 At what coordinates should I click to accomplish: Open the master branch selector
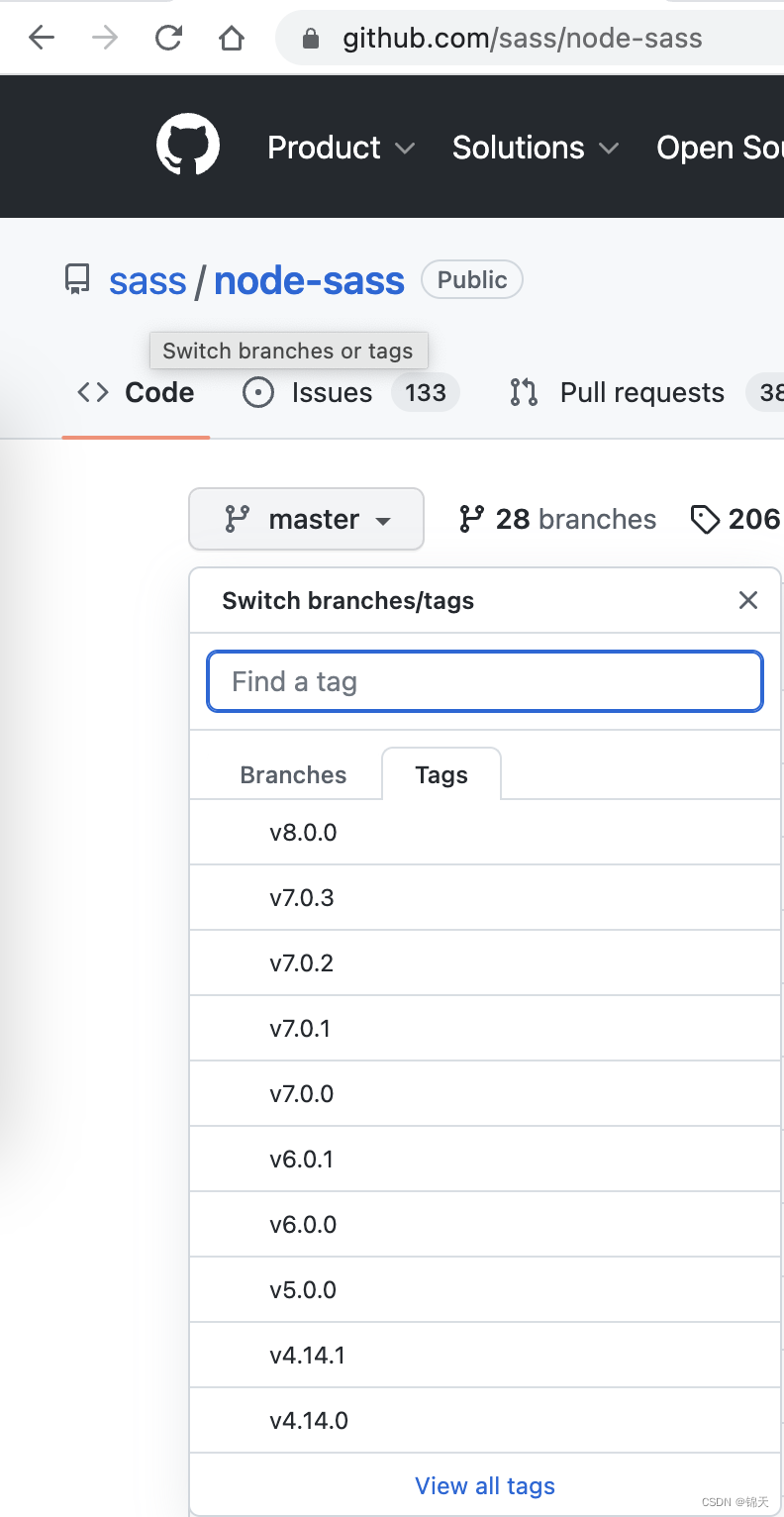tap(306, 519)
